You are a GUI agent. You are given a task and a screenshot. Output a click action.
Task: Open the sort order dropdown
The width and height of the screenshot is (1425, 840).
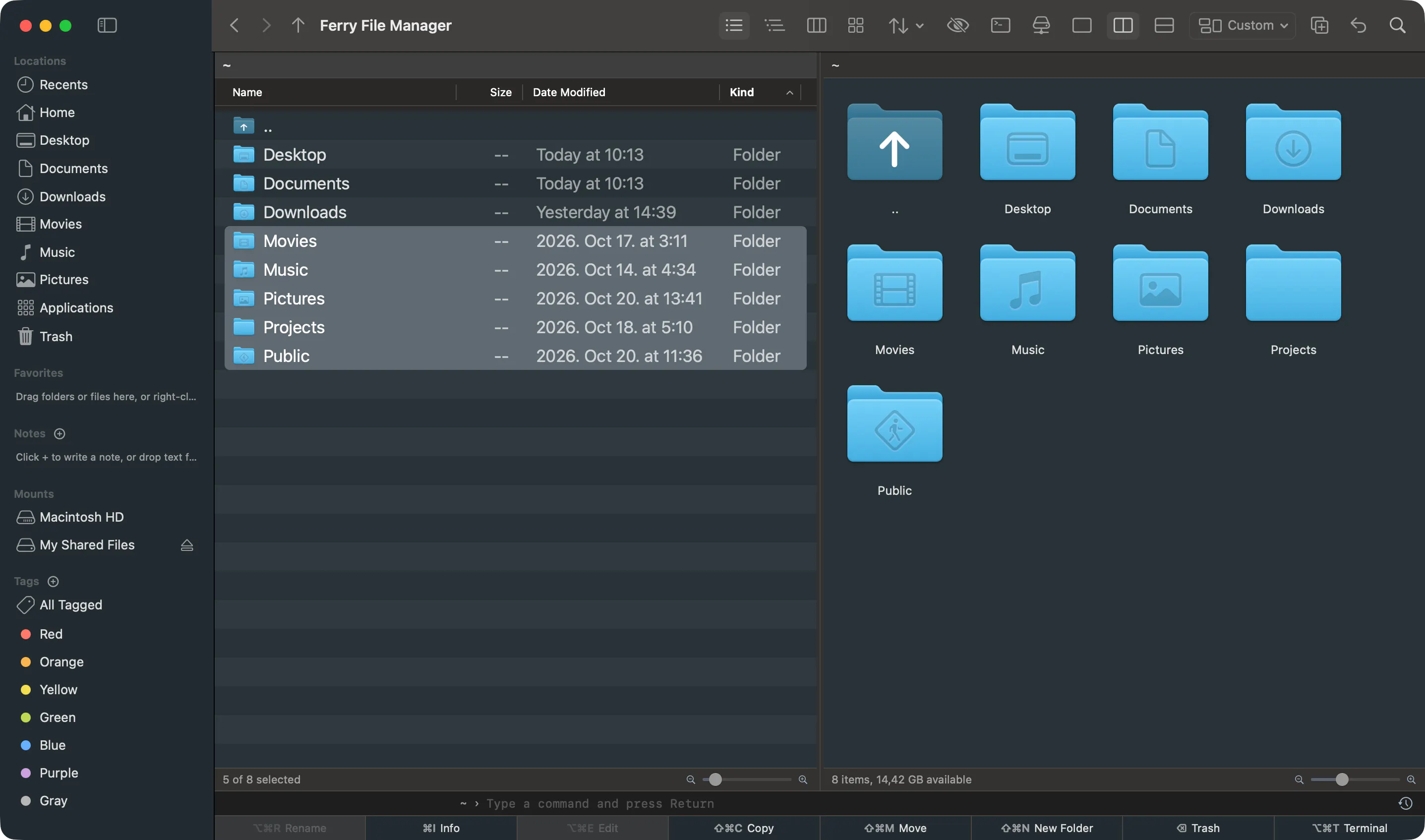click(905, 25)
